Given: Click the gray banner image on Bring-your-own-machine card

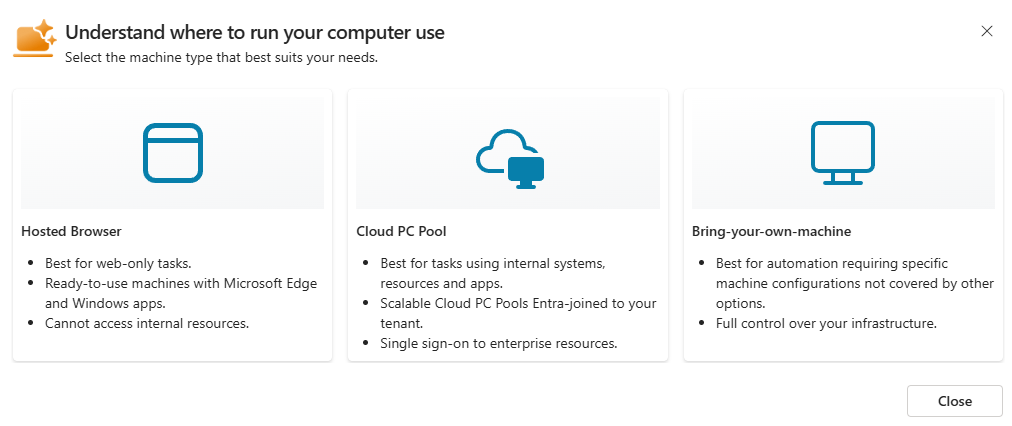Looking at the screenshot, I should click(x=843, y=153).
